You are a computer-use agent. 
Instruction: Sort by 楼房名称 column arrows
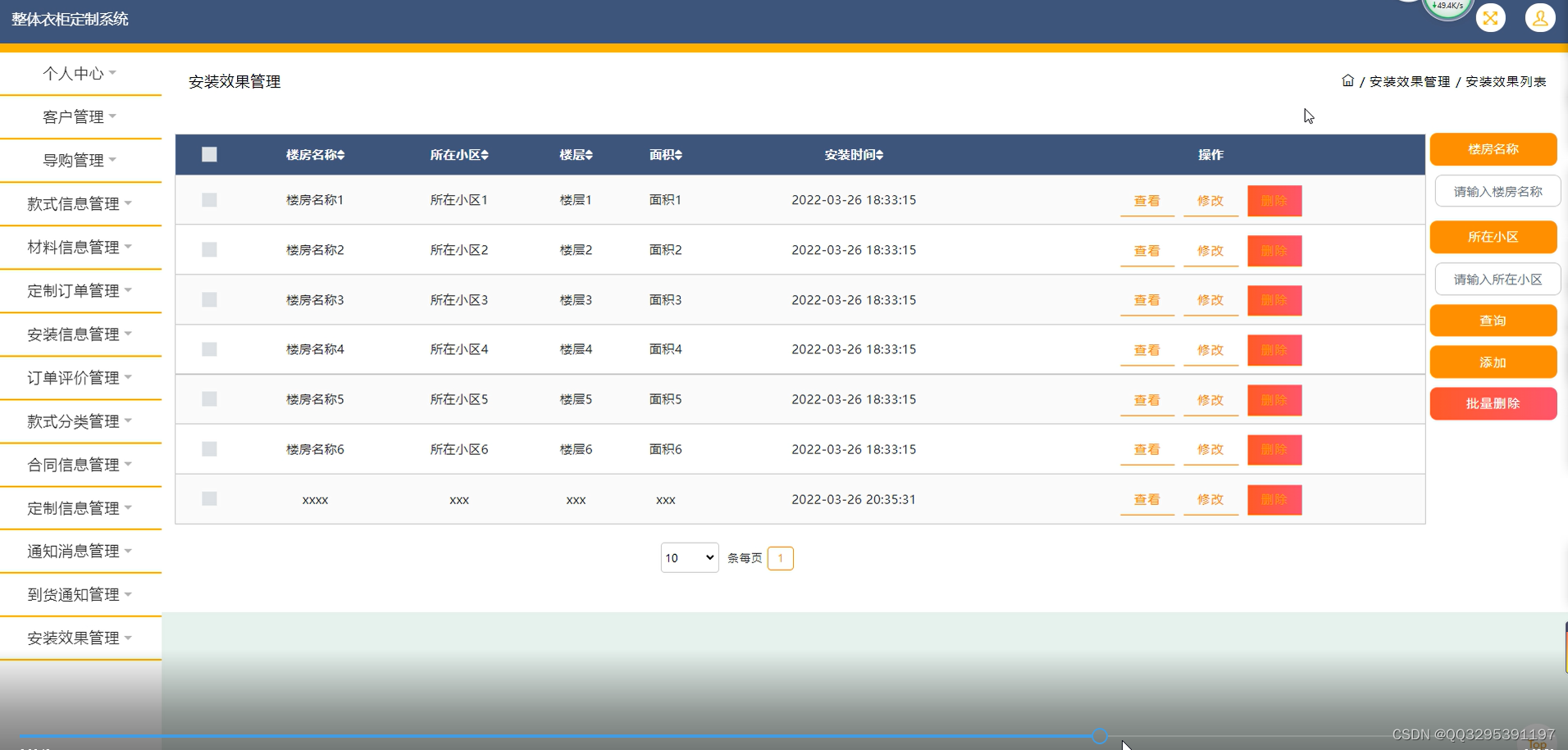[340, 155]
